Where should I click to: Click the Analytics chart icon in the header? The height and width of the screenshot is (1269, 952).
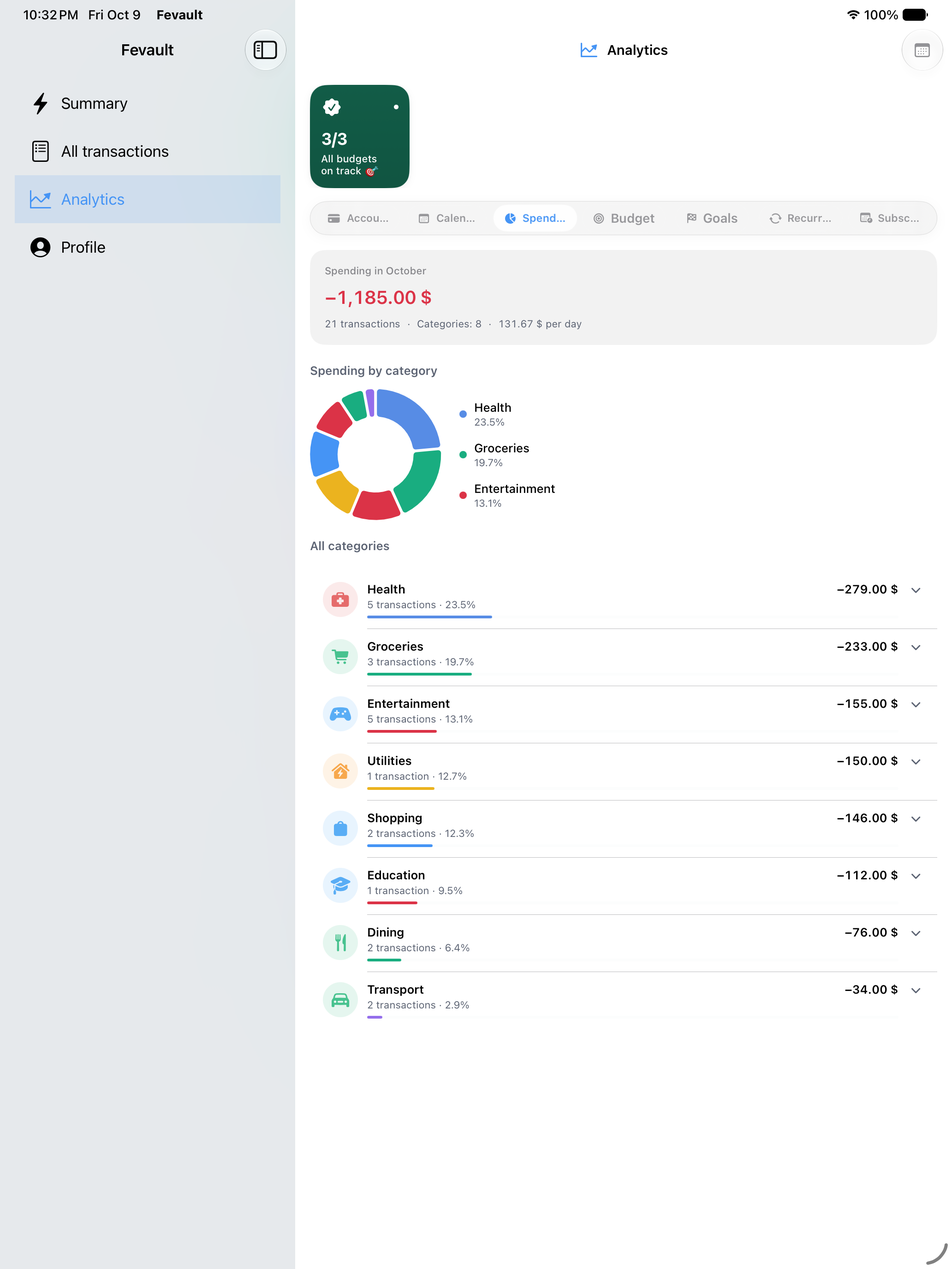pos(589,50)
